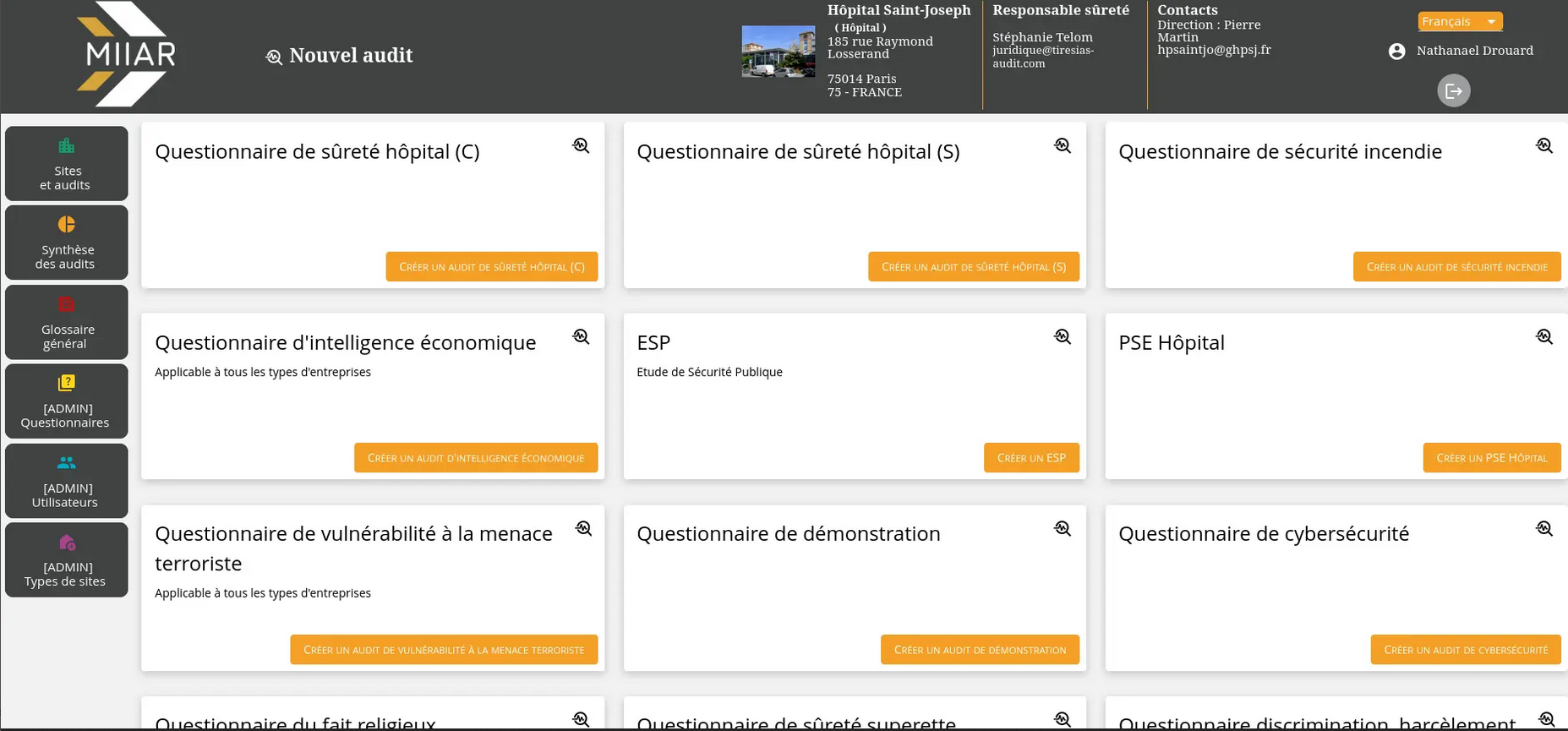Click email hpsaintjo@ghpsj.fr

pyautogui.click(x=1214, y=50)
